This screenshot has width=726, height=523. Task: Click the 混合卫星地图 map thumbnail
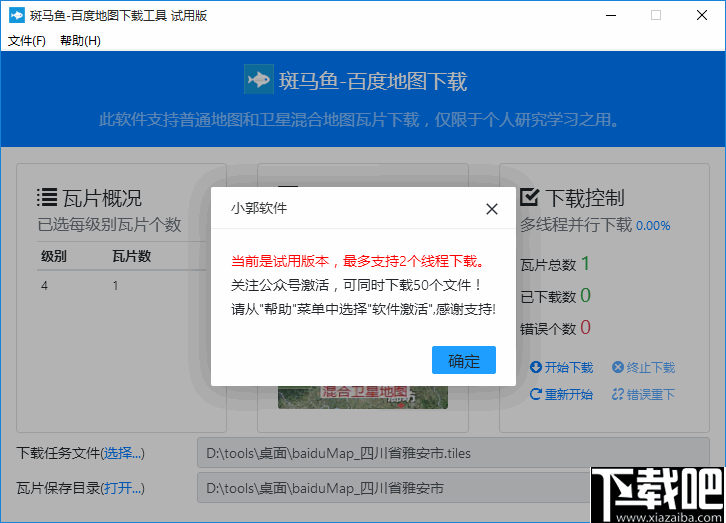[x=363, y=397]
